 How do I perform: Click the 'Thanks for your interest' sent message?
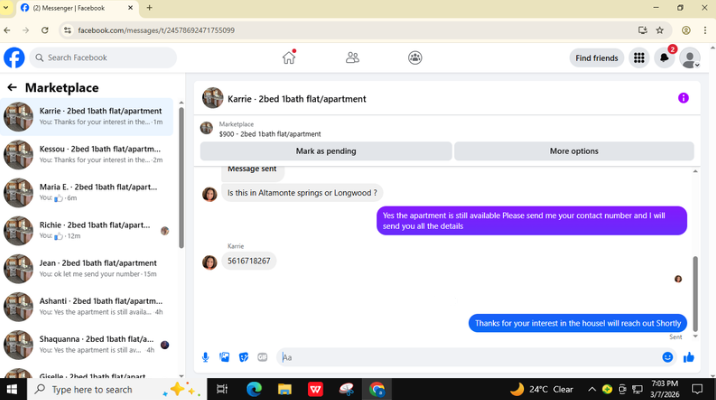pos(578,323)
